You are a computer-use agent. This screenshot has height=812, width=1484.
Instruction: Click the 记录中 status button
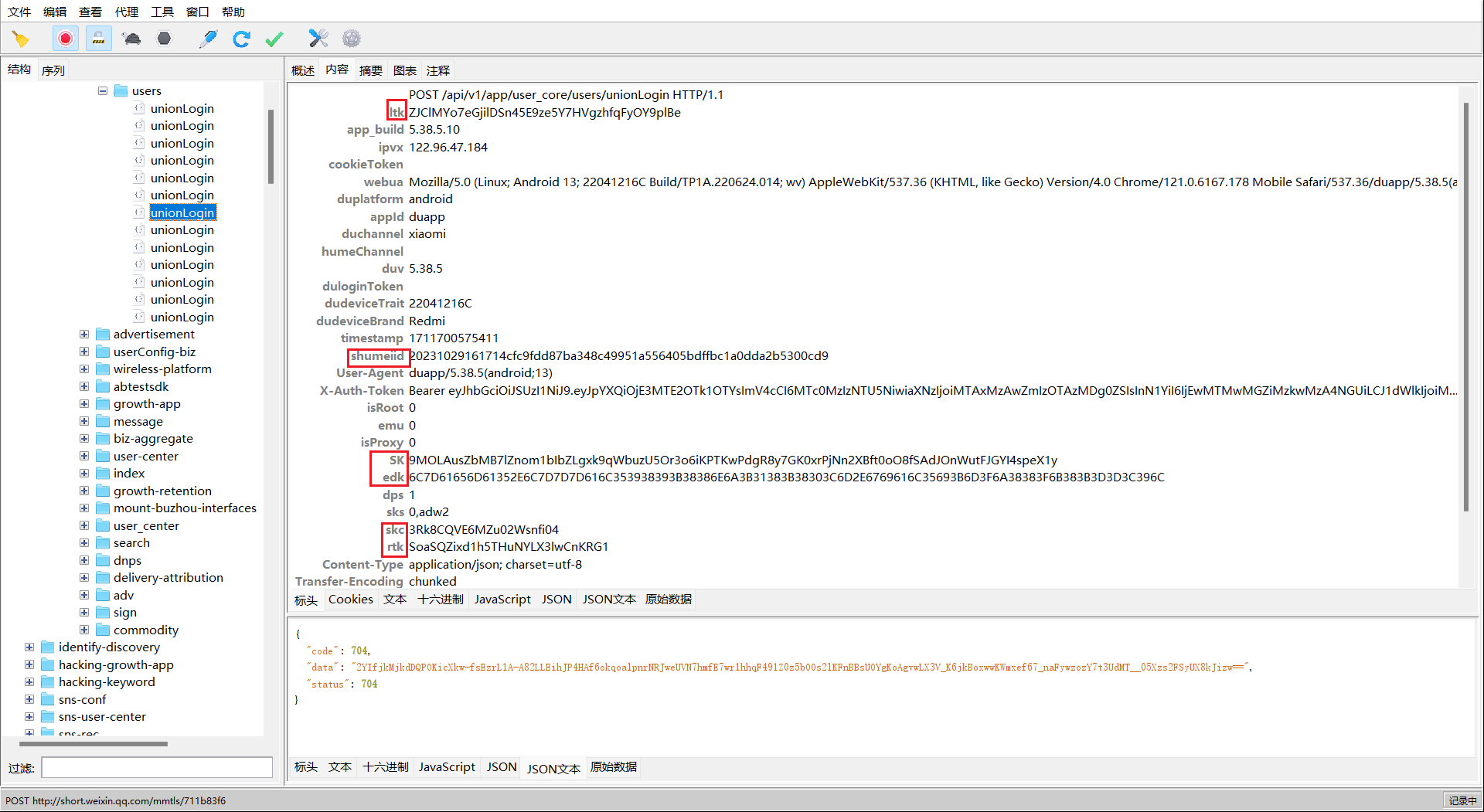point(1462,801)
